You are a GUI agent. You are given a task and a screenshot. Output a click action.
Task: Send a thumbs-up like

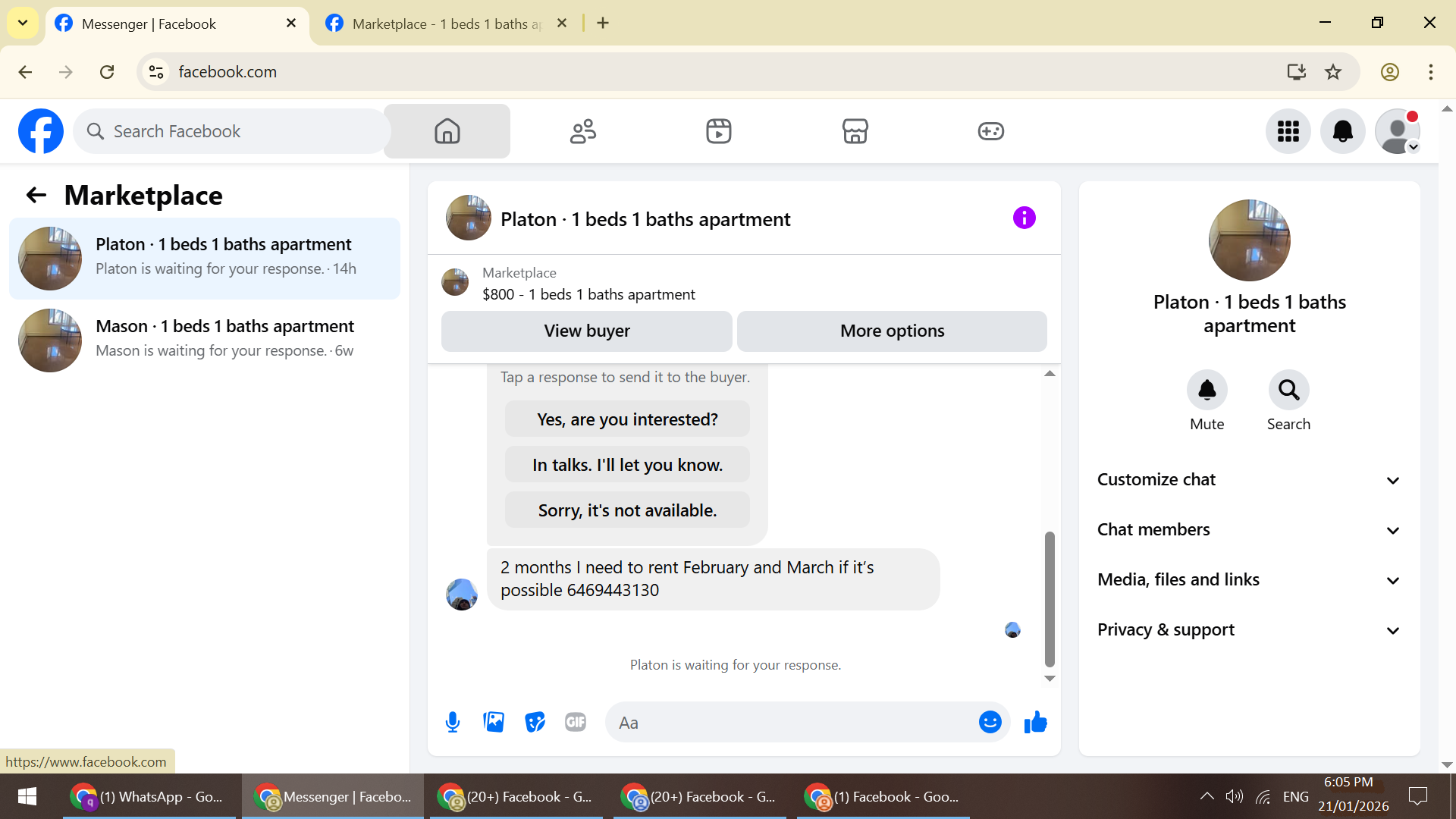1035,722
